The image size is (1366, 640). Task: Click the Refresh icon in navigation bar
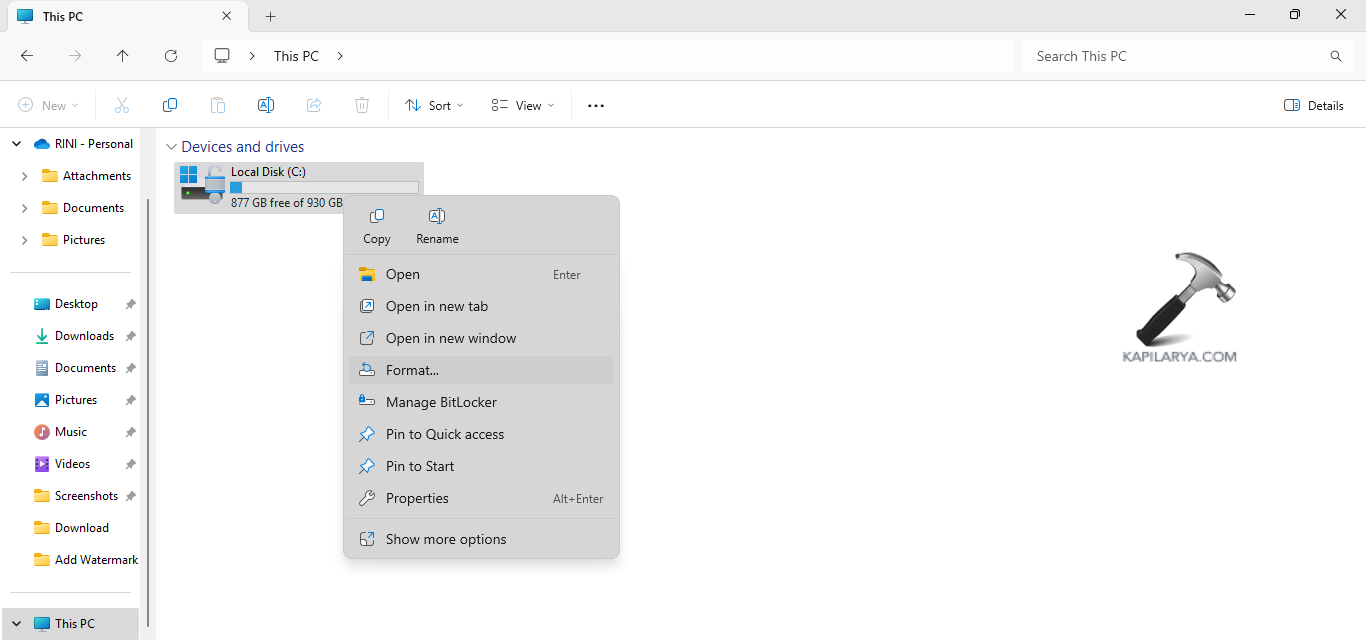pyautogui.click(x=171, y=56)
